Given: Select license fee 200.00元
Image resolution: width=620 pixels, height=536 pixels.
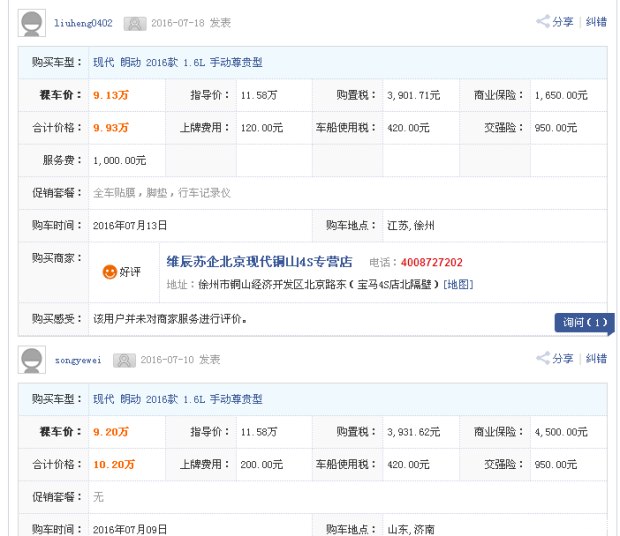Looking at the screenshot, I should (x=262, y=464).
